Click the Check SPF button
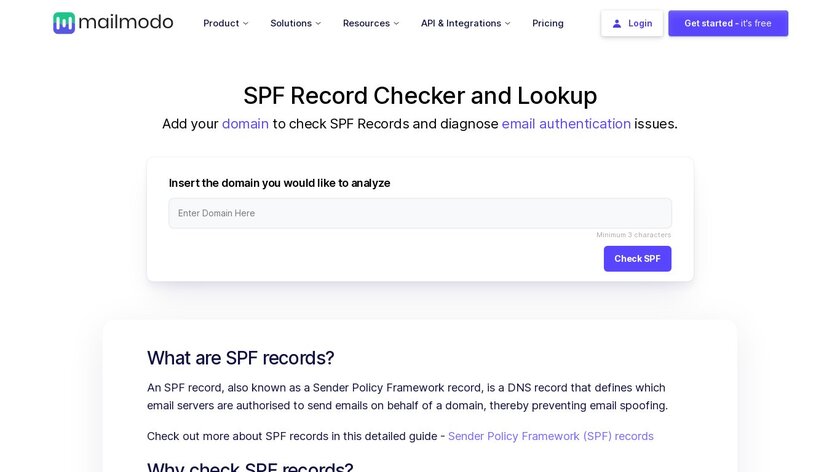840x472 pixels. [638, 259]
